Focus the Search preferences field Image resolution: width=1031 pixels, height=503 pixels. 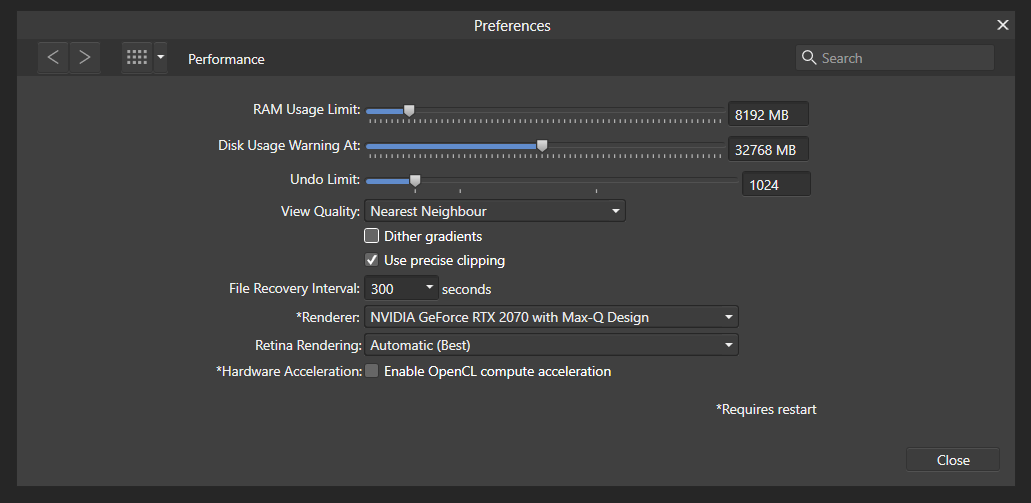pos(895,58)
